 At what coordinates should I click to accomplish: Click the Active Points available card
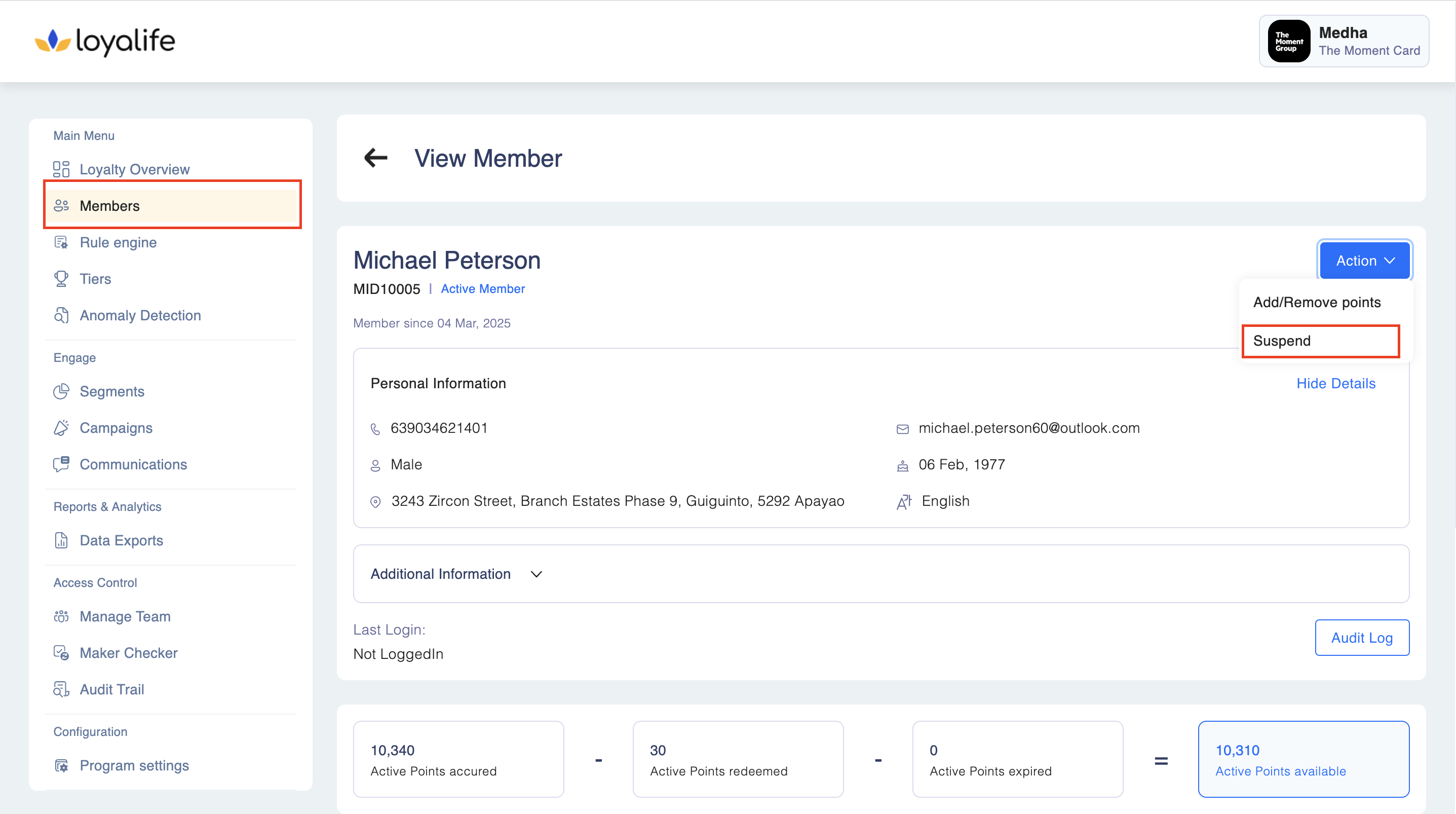coord(1303,759)
